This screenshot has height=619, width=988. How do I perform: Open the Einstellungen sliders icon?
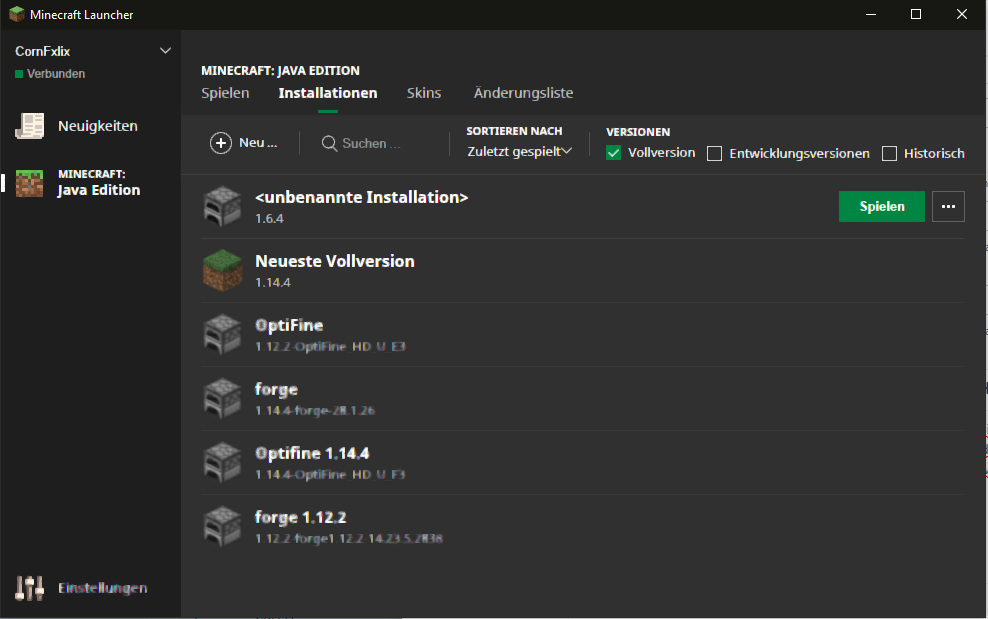[30, 588]
